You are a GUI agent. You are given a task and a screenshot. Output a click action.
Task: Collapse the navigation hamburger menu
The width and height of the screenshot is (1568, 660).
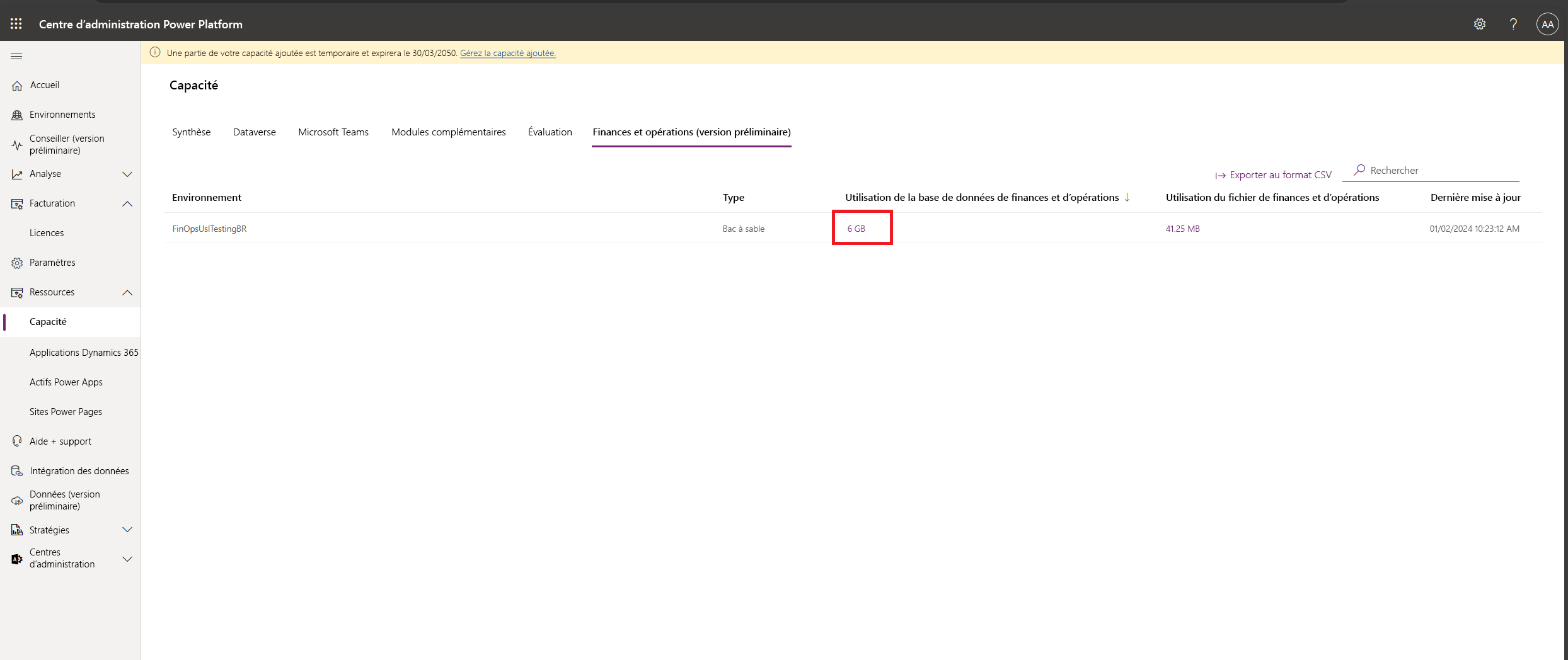[17, 57]
